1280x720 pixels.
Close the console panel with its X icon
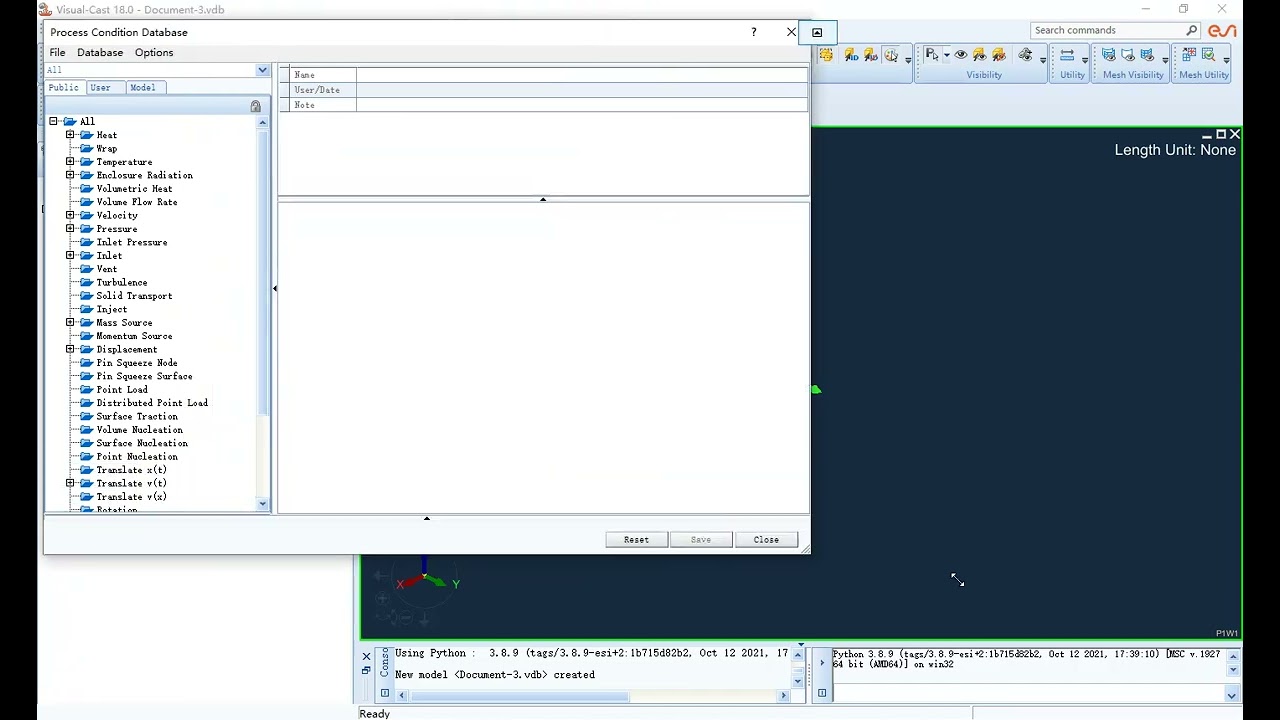tap(366, 657)
